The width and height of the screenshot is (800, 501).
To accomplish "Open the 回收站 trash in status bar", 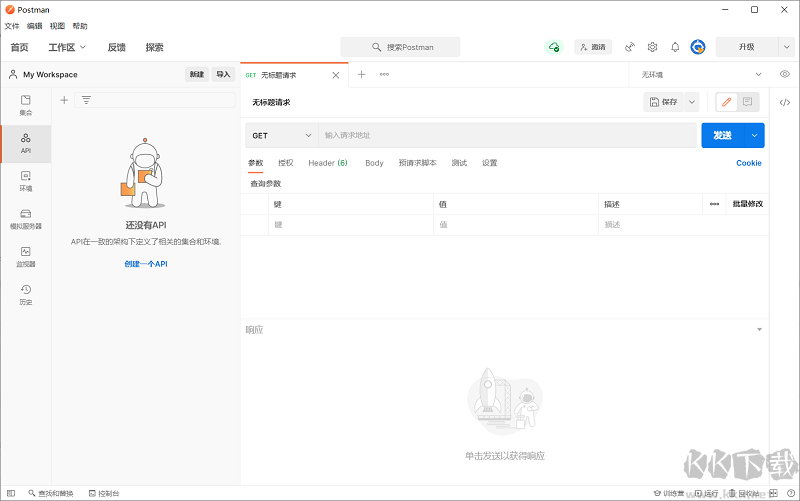I will [x=744, y=493].
